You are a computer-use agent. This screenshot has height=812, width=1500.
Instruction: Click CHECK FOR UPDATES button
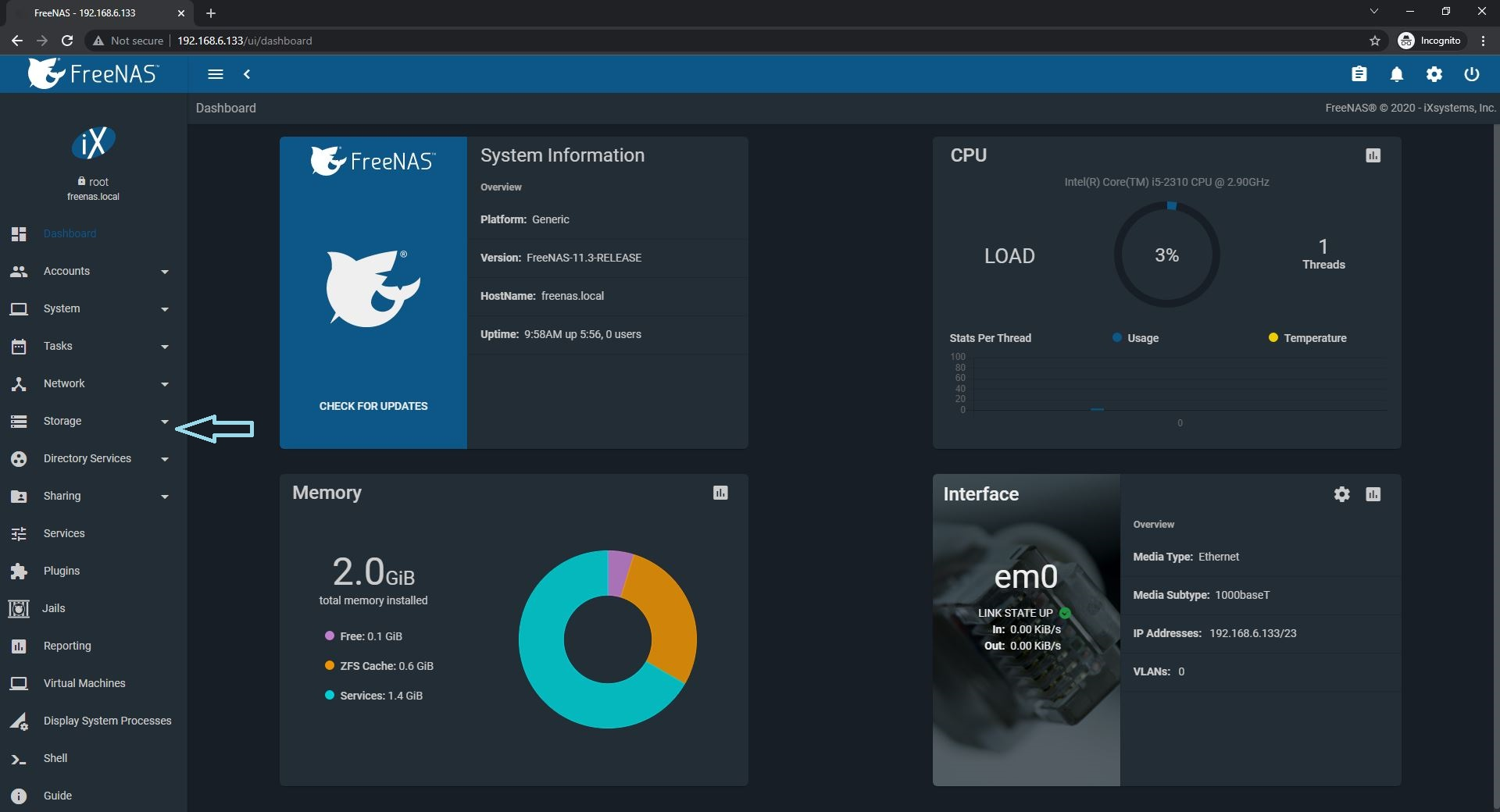[373, 406]
